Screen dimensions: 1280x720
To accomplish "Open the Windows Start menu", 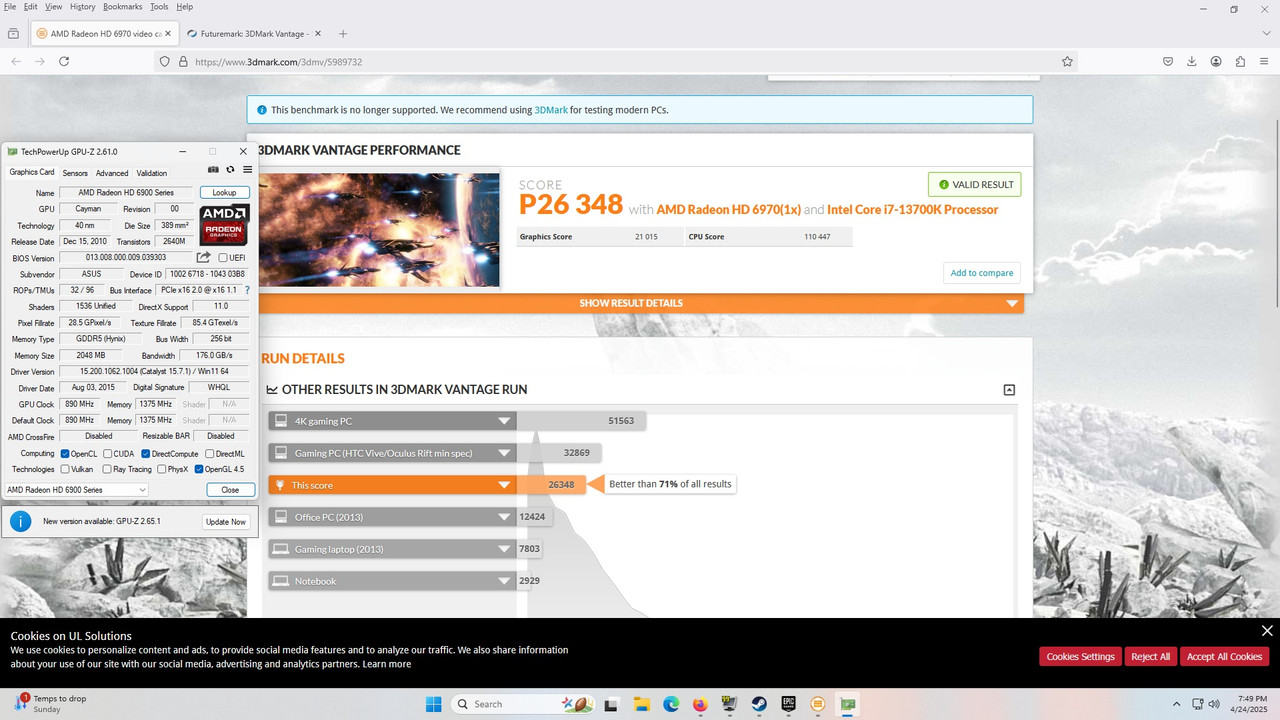I will [433, 704].
